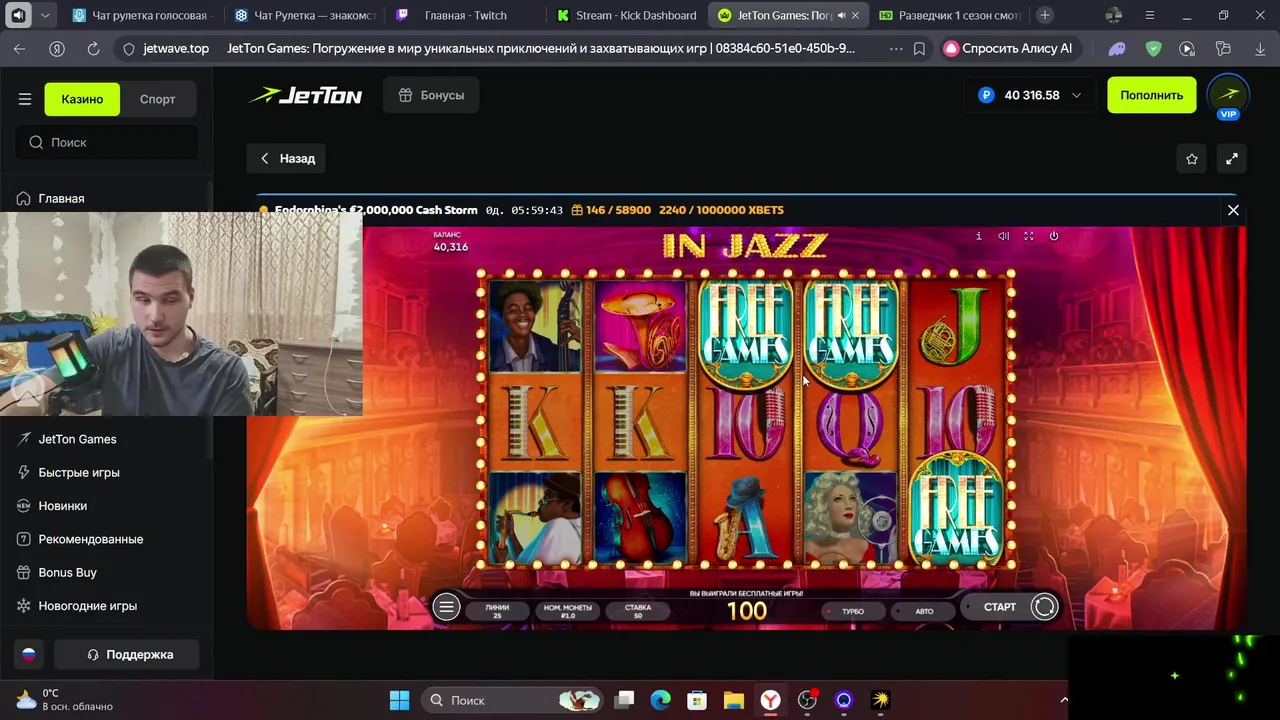Screen dimensions: 1280x720
Task: Click СТАРТ to spin the reels
Action: click(999, 607)
